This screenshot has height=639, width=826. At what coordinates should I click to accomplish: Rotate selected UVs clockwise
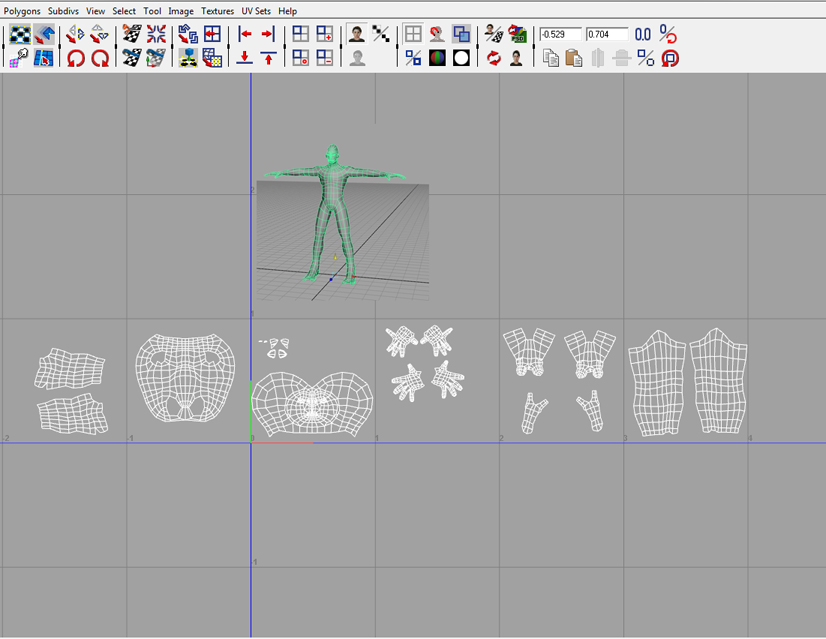[x=97, y=58]
